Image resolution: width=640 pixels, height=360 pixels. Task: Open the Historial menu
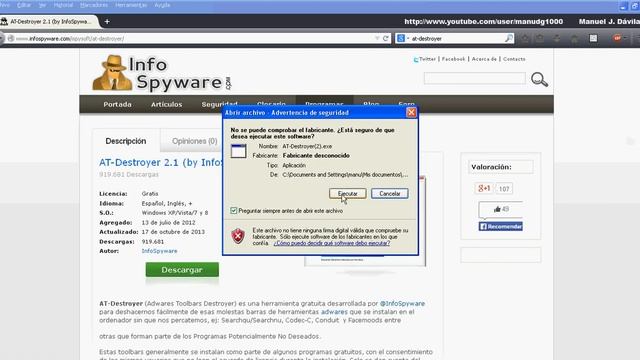tap(63, 5)
